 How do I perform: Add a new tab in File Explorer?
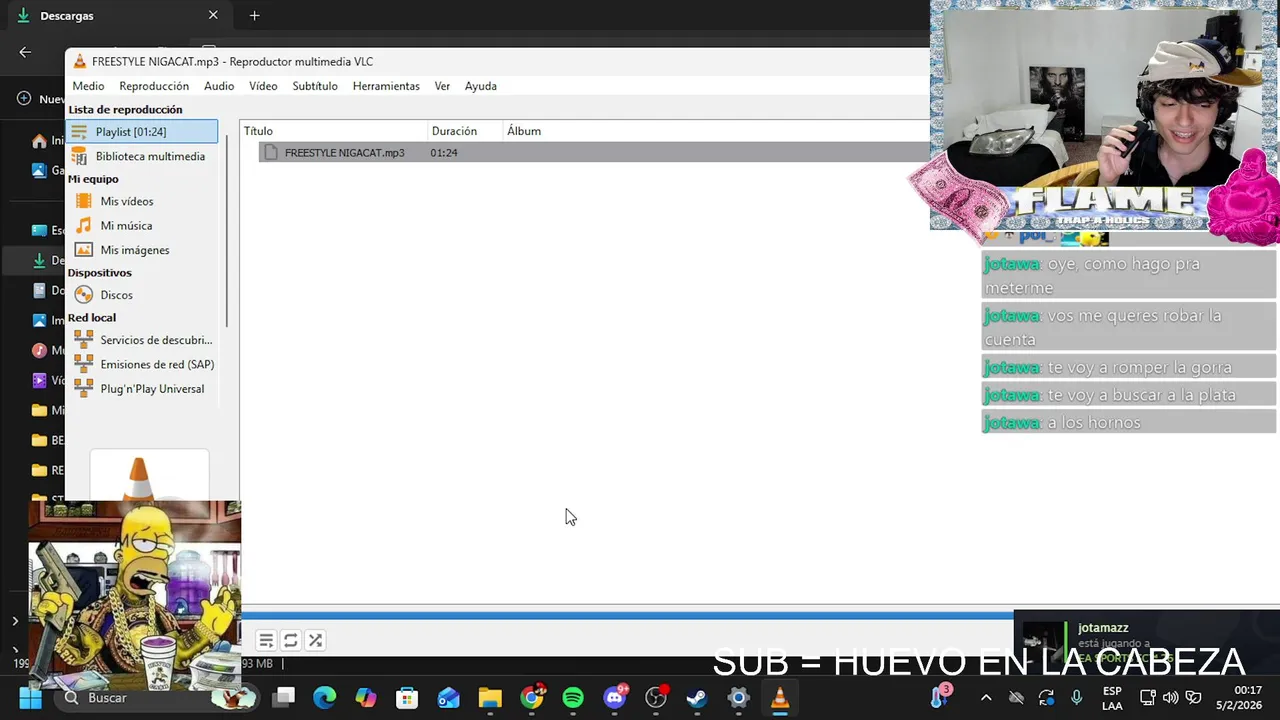254,15
